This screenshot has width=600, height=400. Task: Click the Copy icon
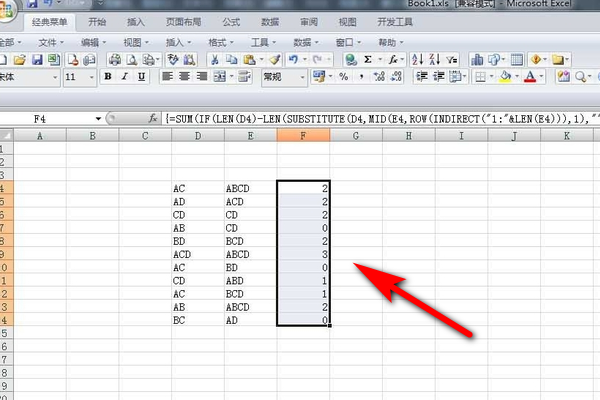(232, 60)
